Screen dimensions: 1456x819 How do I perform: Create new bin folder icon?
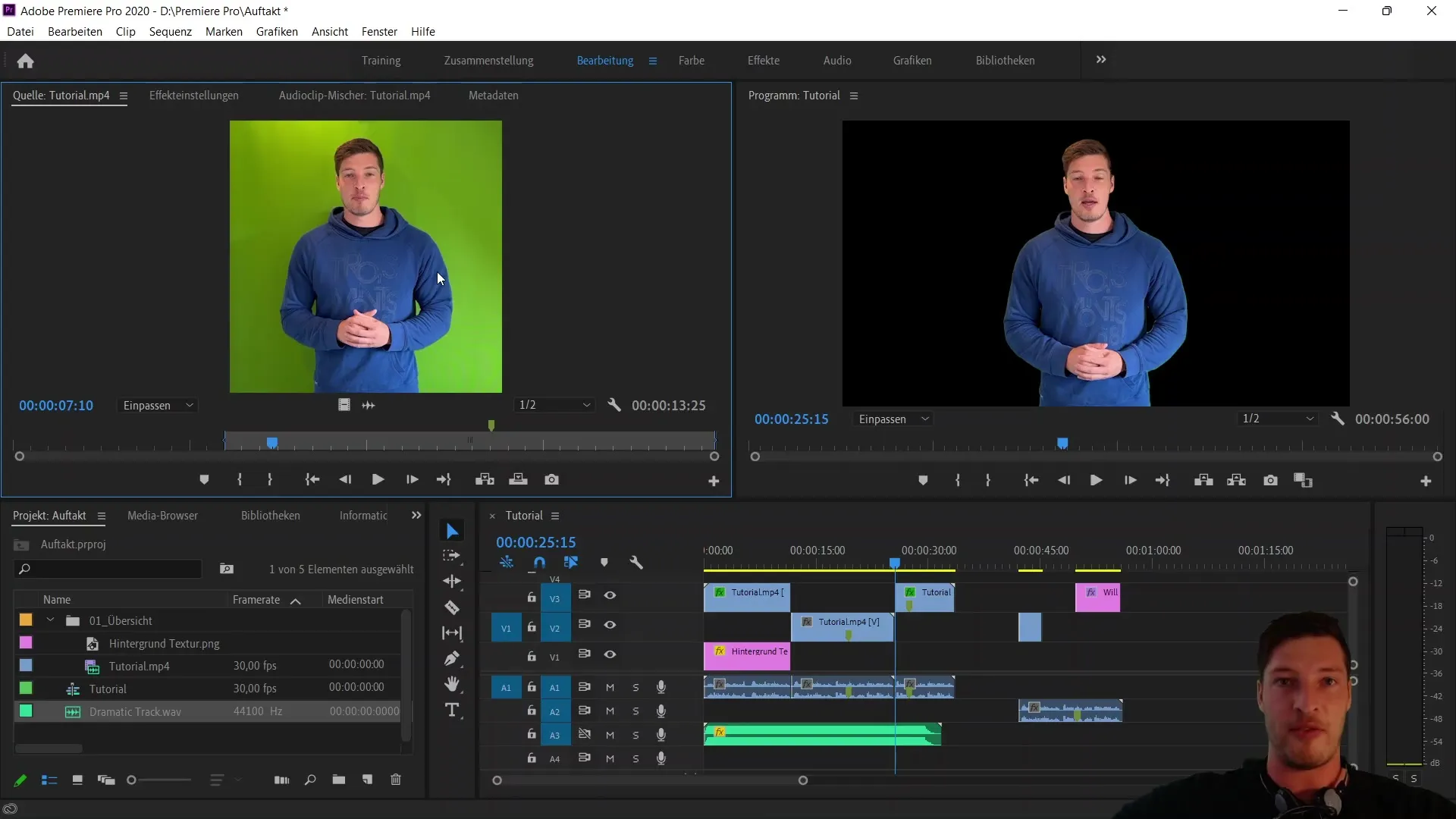coord(339,780)
